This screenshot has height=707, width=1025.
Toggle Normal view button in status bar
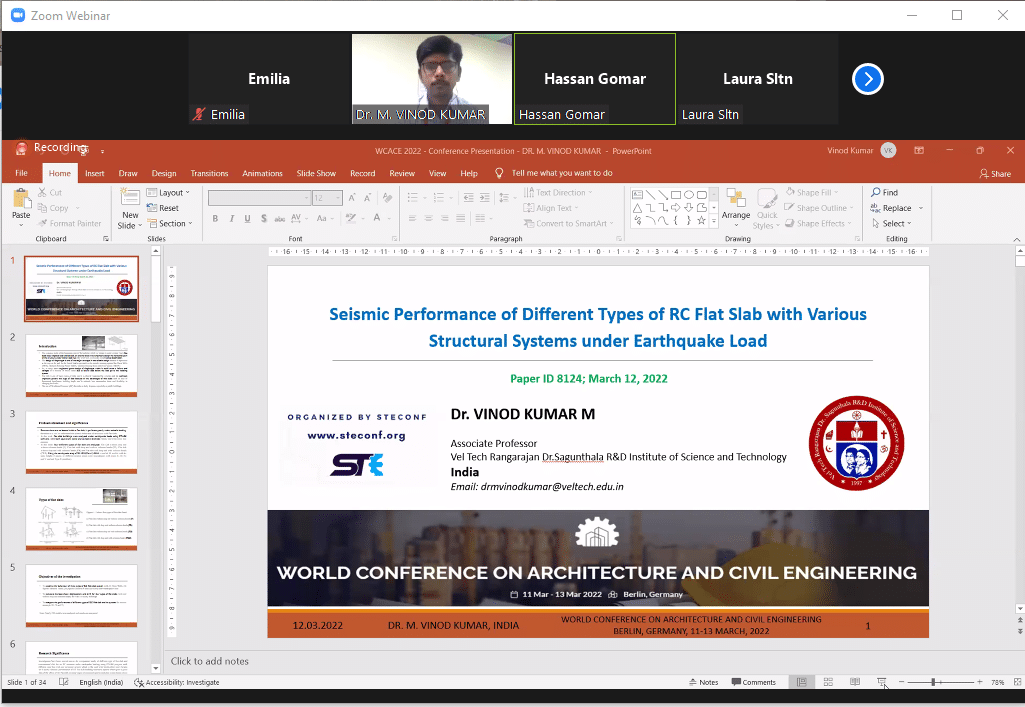point(802,682)
